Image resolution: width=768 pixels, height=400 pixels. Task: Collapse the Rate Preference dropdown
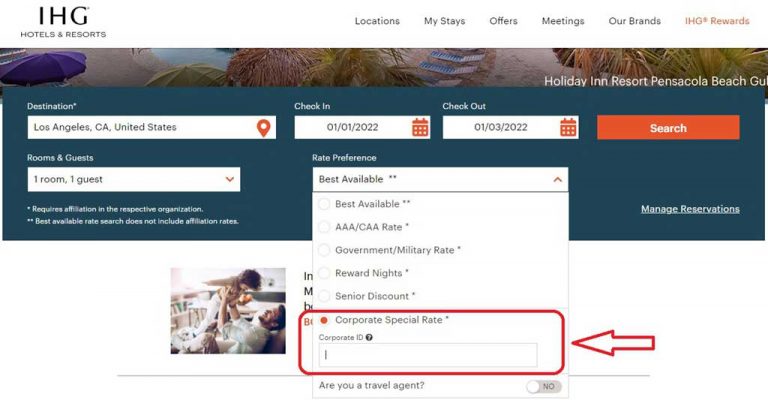[x=557, y=180]
